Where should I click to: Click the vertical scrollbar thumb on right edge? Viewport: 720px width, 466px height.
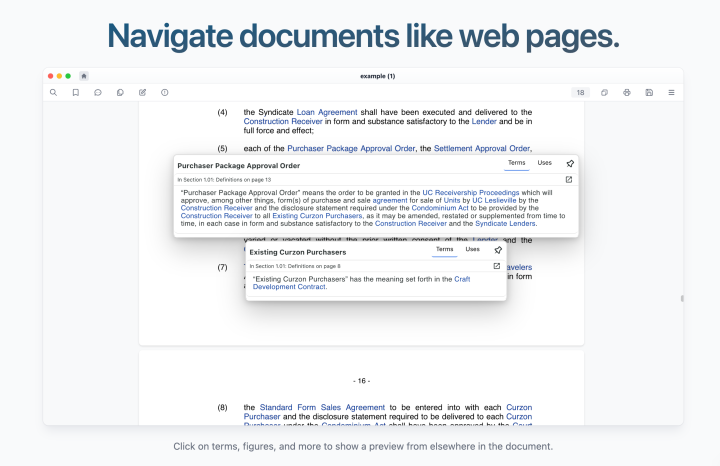click(x=682, y=298)
